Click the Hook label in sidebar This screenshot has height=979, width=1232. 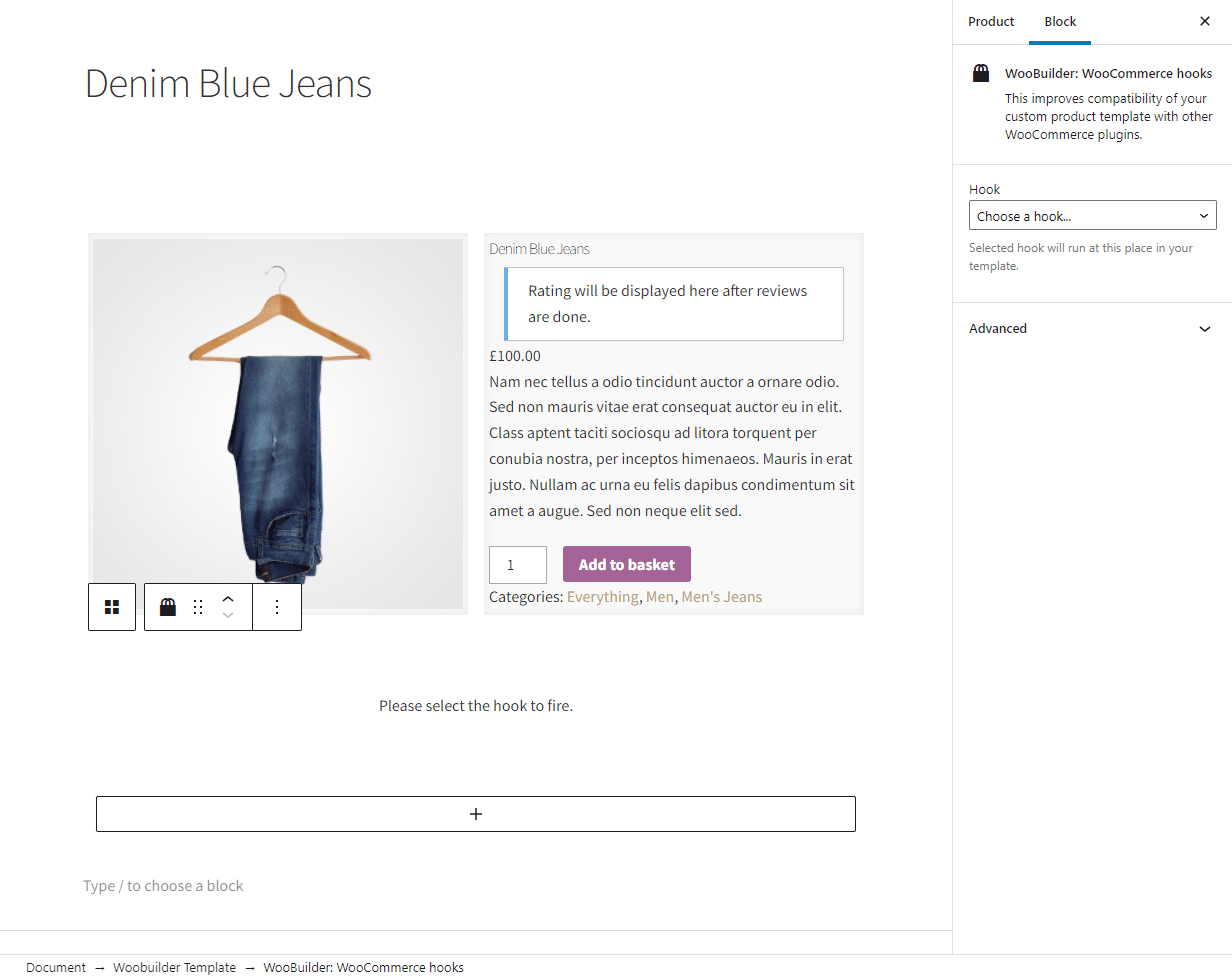[x=984, y=189]
